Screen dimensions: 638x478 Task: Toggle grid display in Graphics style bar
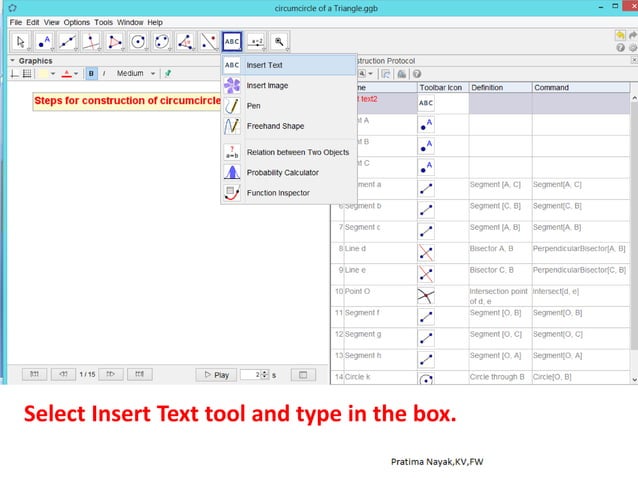[27, 73]
